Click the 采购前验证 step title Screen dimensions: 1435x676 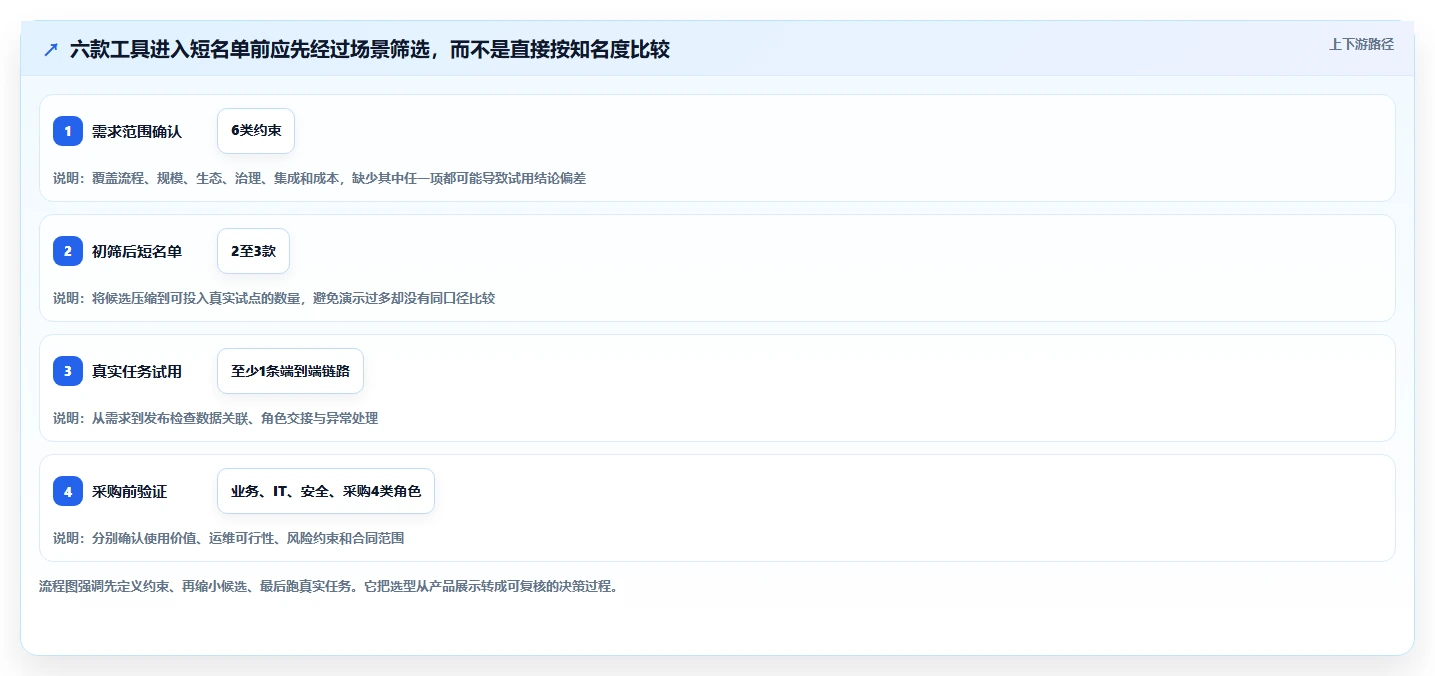pos(130,491)
